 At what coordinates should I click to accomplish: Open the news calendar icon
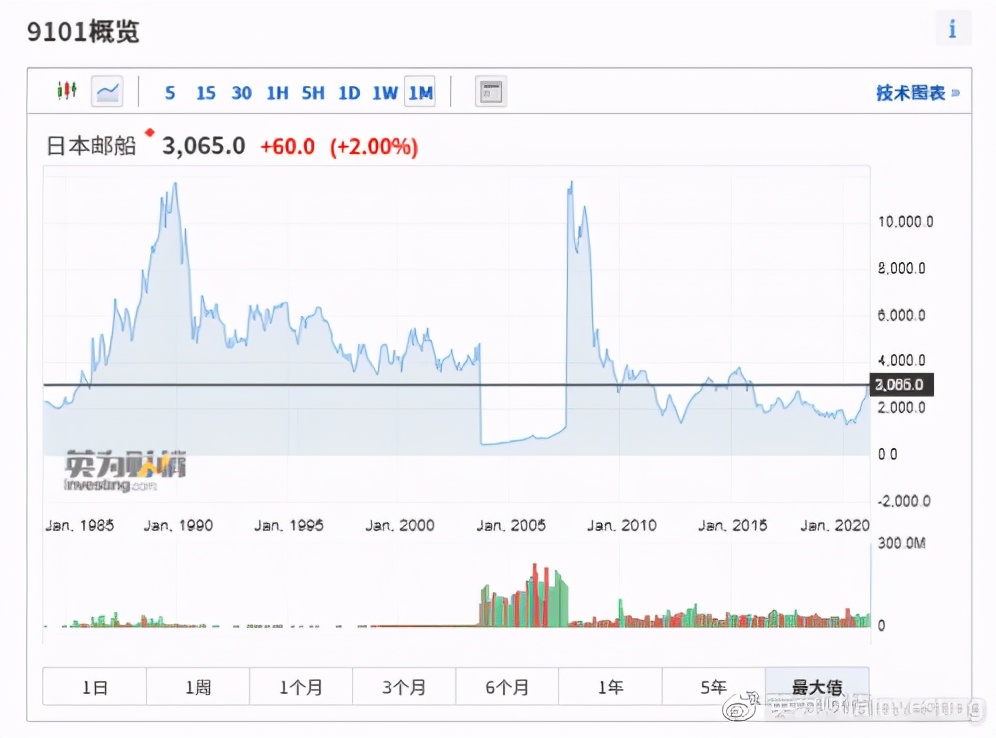pyautogui.click(x=490, y=92)
